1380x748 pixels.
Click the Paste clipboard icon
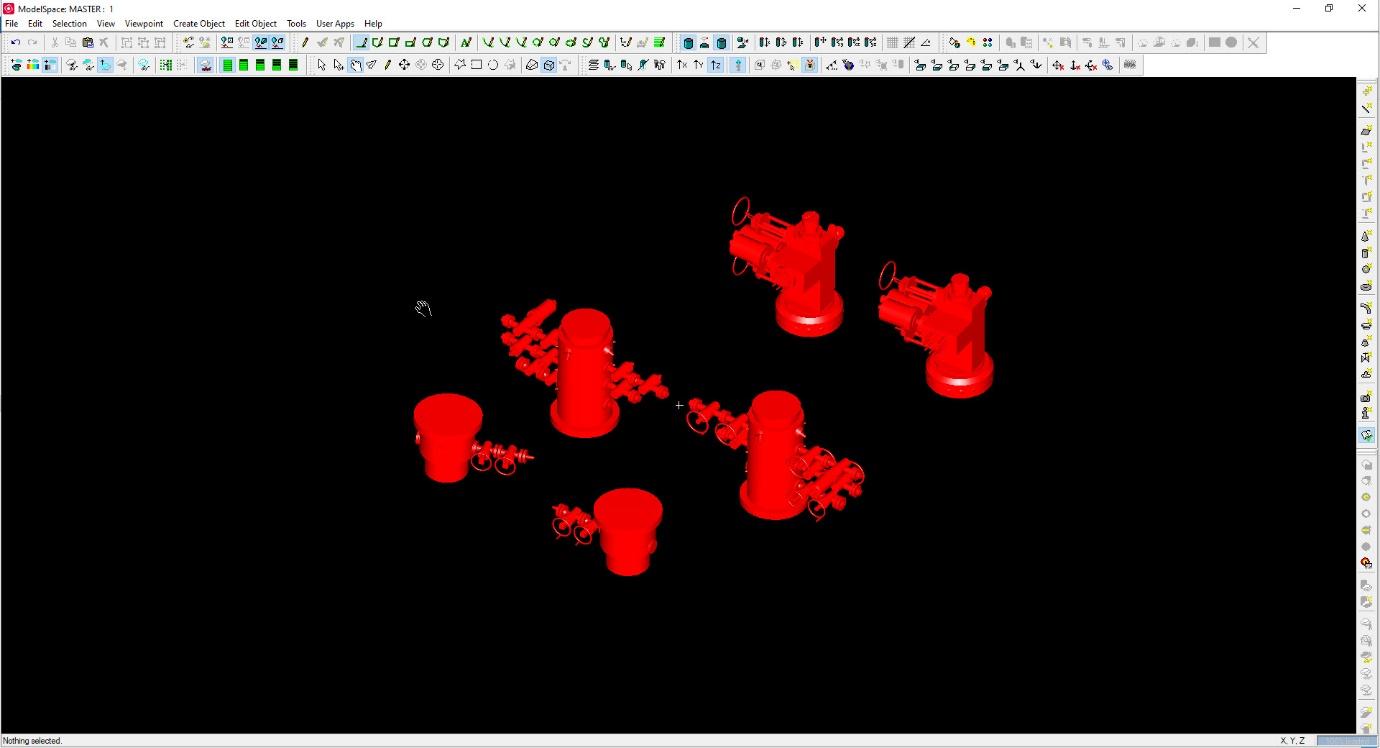click(x=87, y=43)
